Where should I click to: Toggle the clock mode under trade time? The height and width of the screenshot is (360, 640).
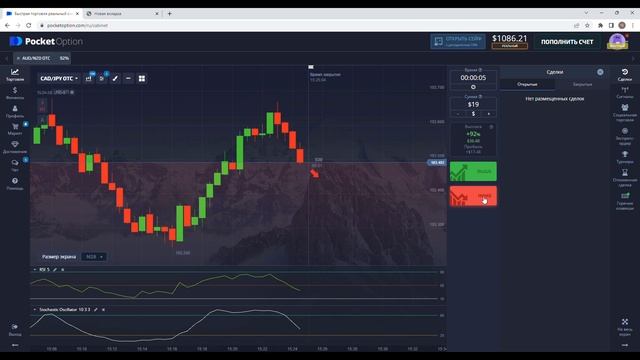coord(473,87)
